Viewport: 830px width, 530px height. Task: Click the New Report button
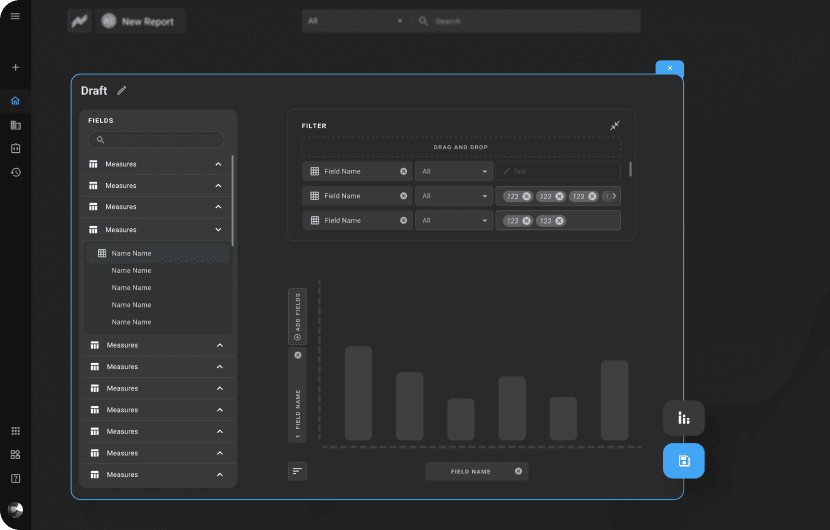141,21
